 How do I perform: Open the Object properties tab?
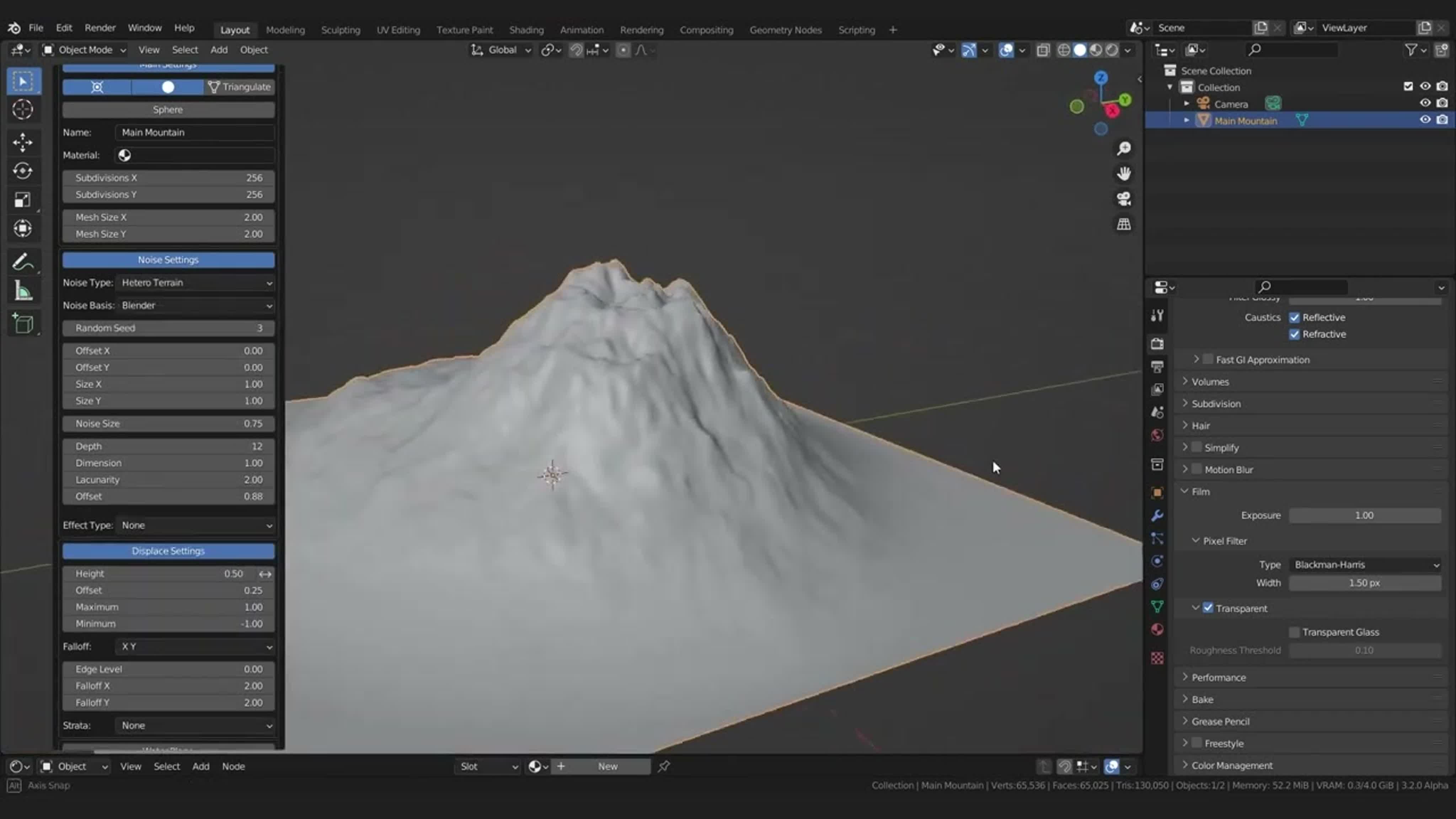(x=1157, y=493)
